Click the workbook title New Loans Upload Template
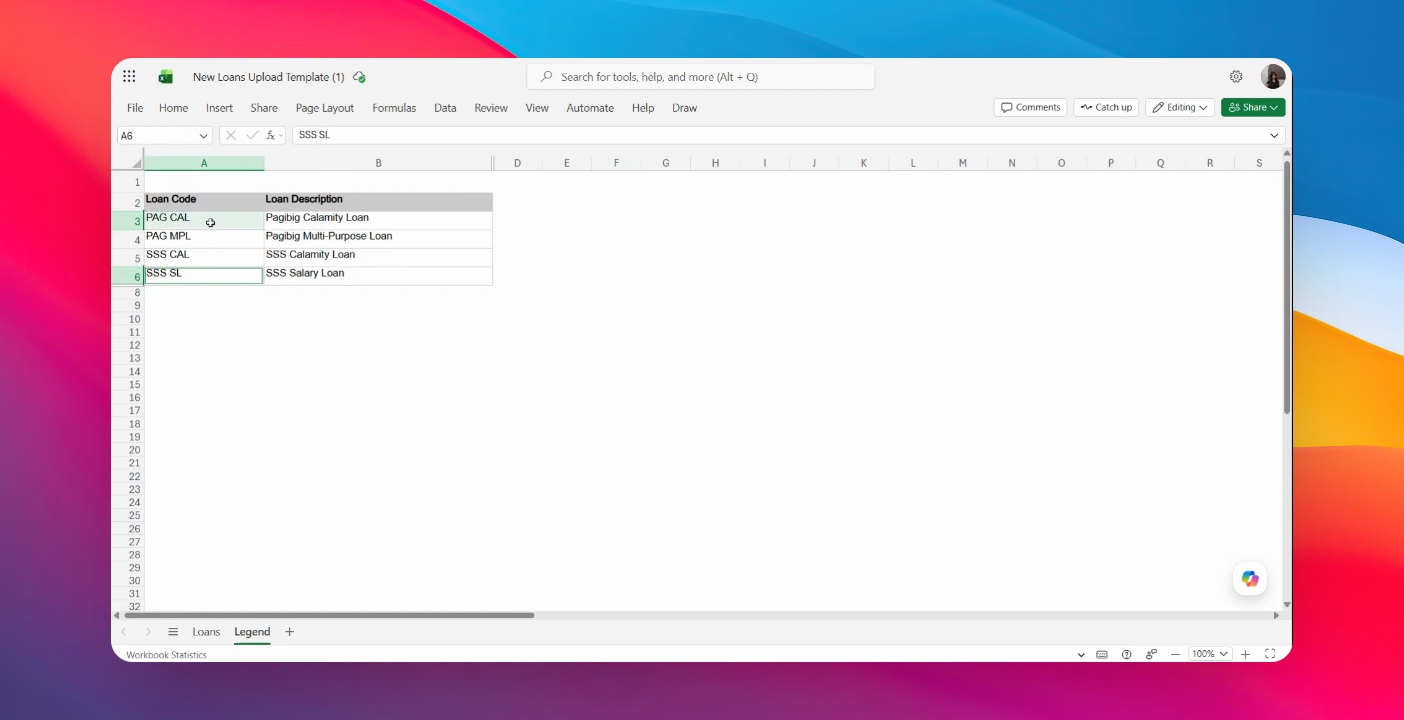Screen dimensions: 1404x720 [268, 77]
